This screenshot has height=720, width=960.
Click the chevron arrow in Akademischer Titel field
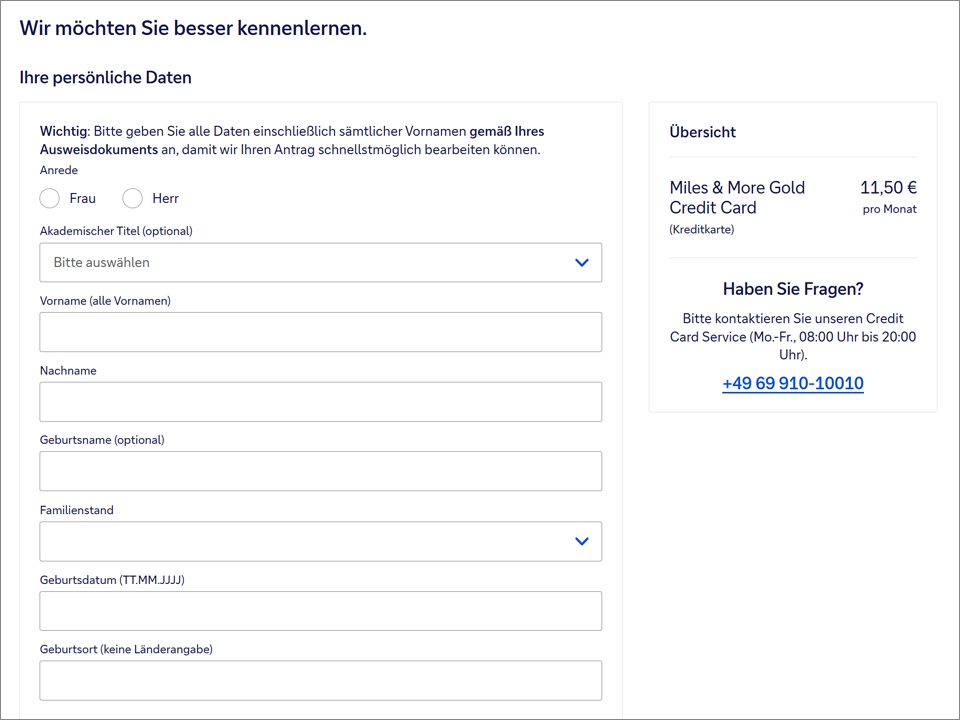[582, 262]
